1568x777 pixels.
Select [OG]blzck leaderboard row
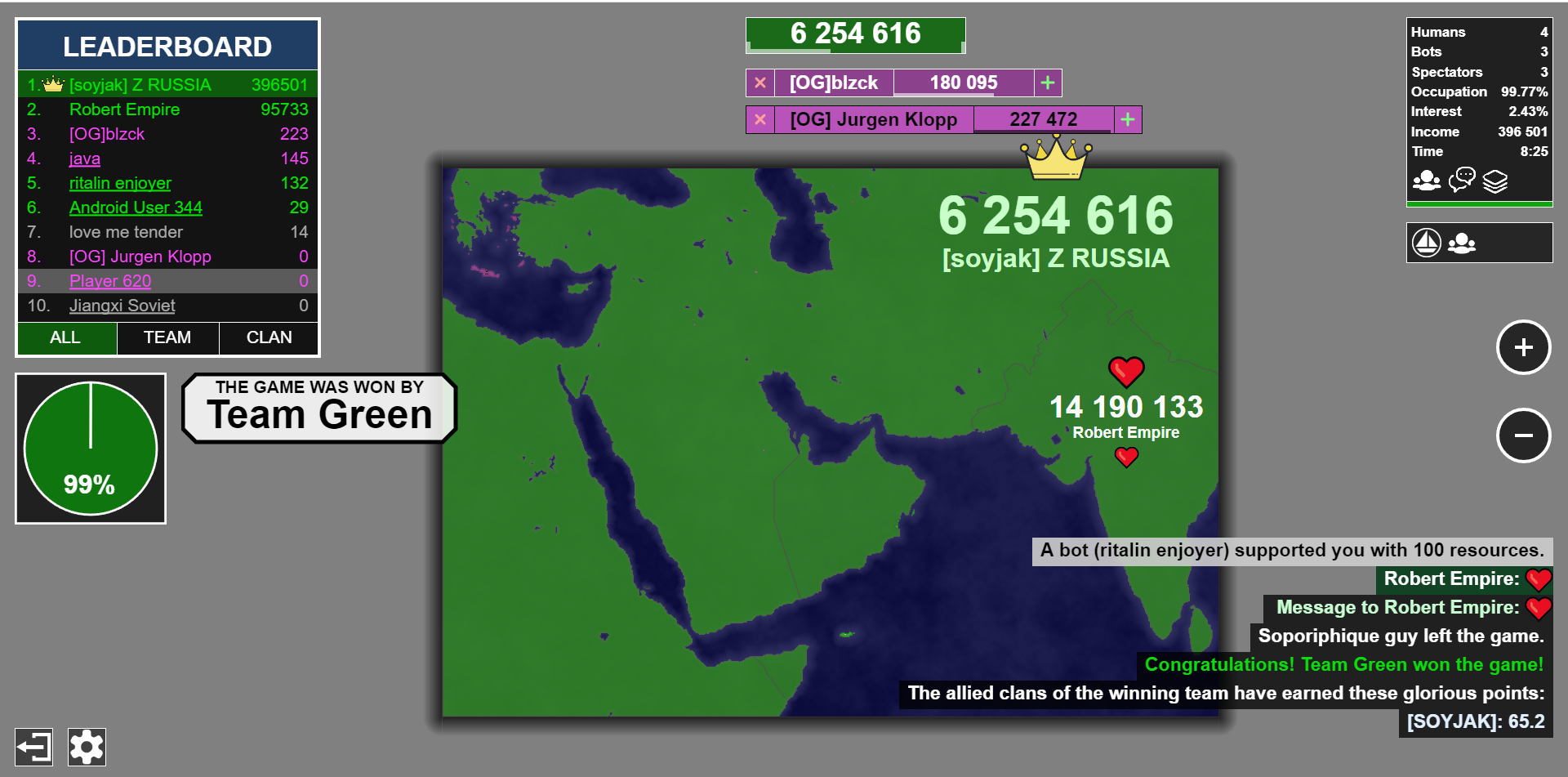(167, 134)
